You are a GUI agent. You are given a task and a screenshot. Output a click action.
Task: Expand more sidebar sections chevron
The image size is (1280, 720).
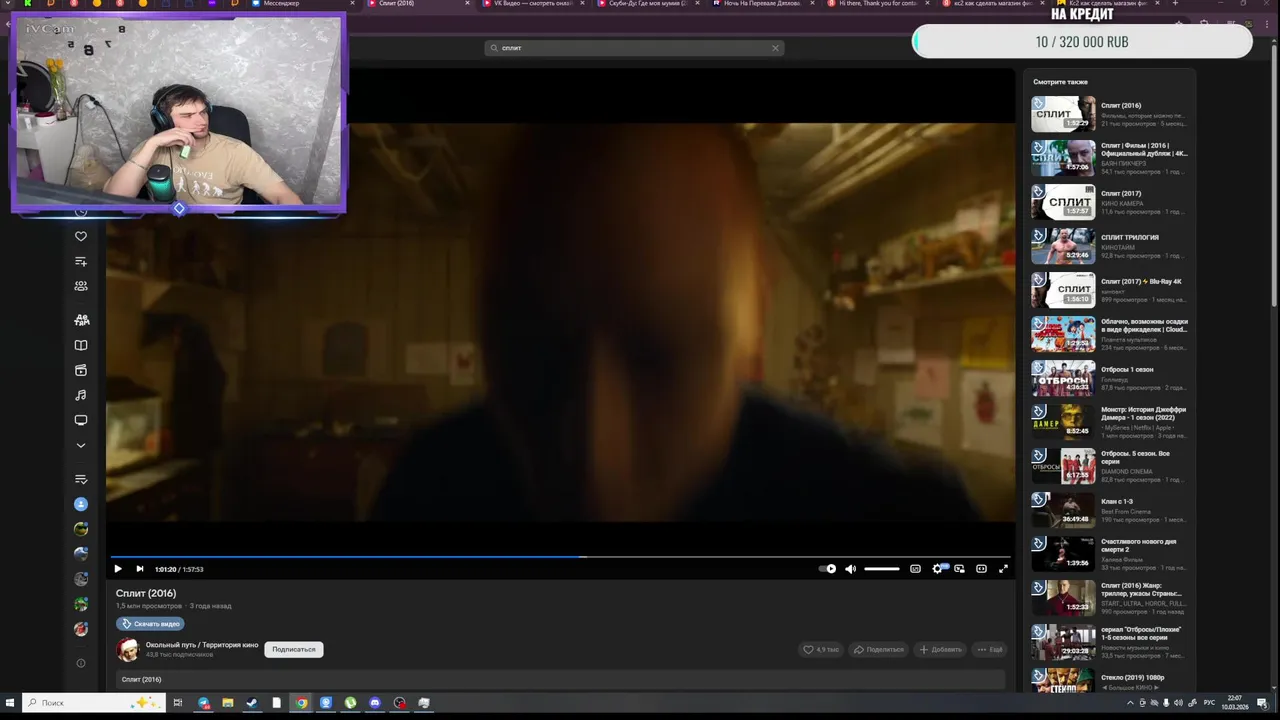(x=81, y=446)
